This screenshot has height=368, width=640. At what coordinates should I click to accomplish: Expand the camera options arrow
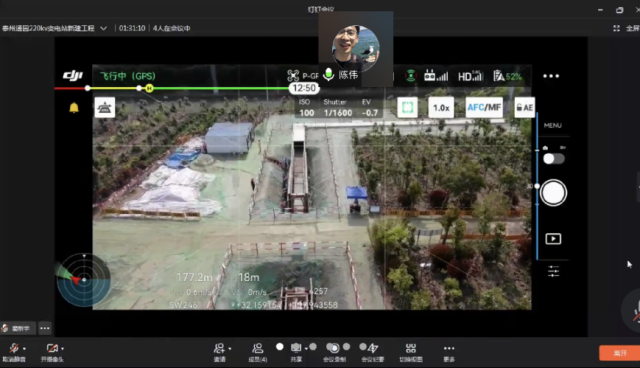point(62,348)
